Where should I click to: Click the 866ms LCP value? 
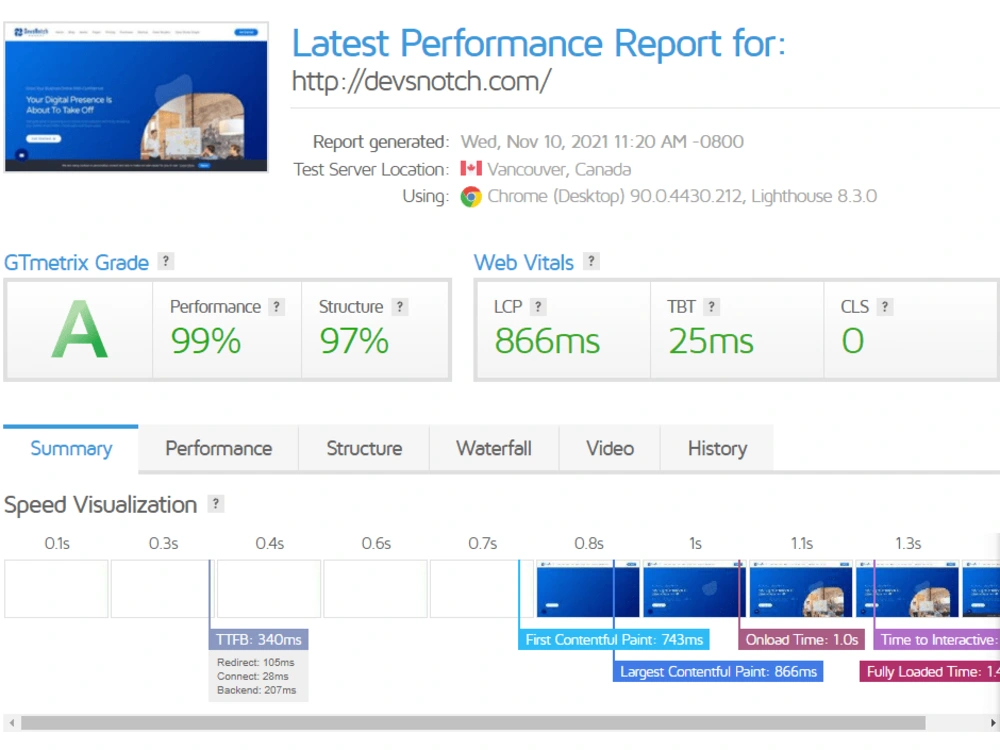547,341
